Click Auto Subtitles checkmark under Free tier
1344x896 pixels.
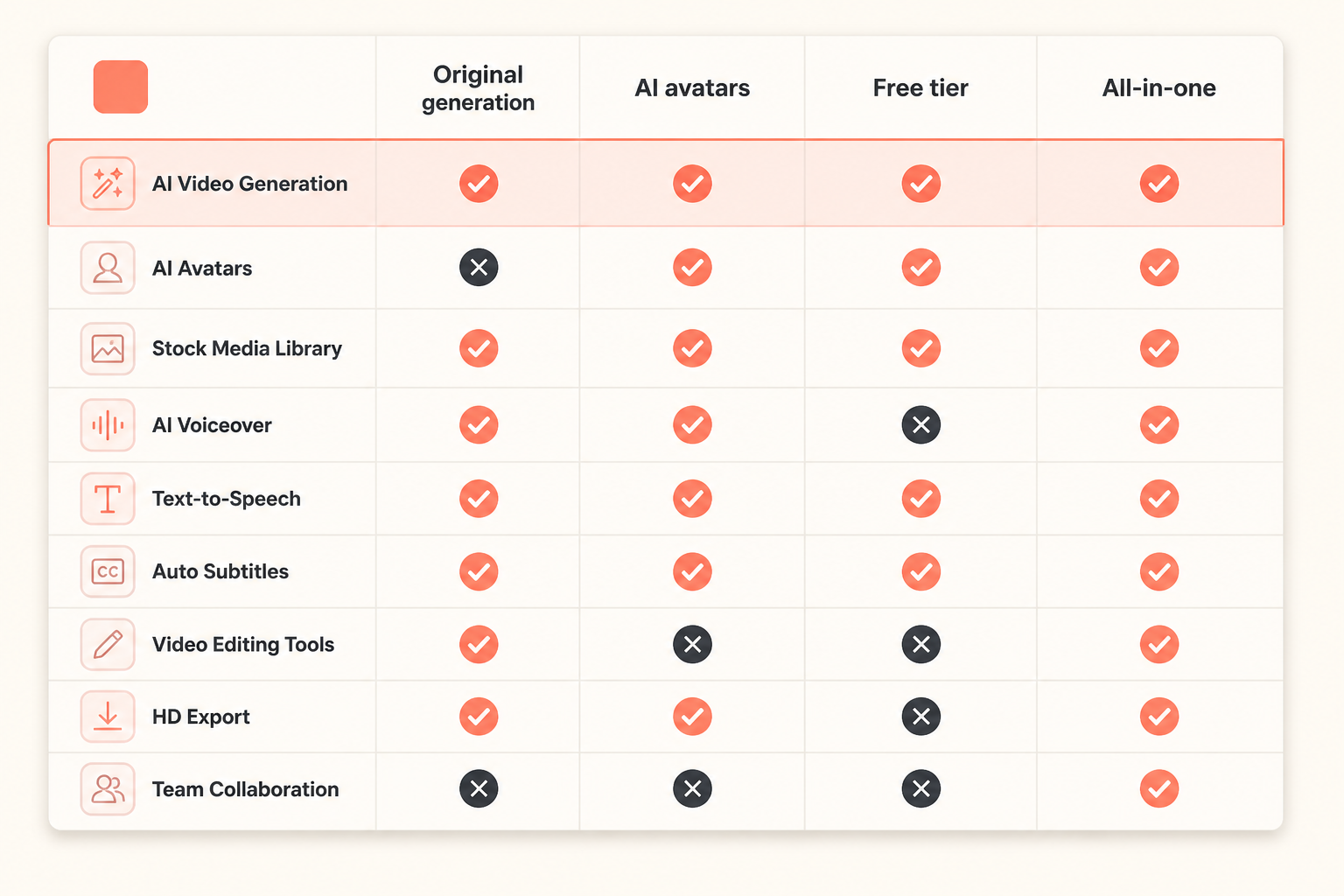[x=921, y=571]
